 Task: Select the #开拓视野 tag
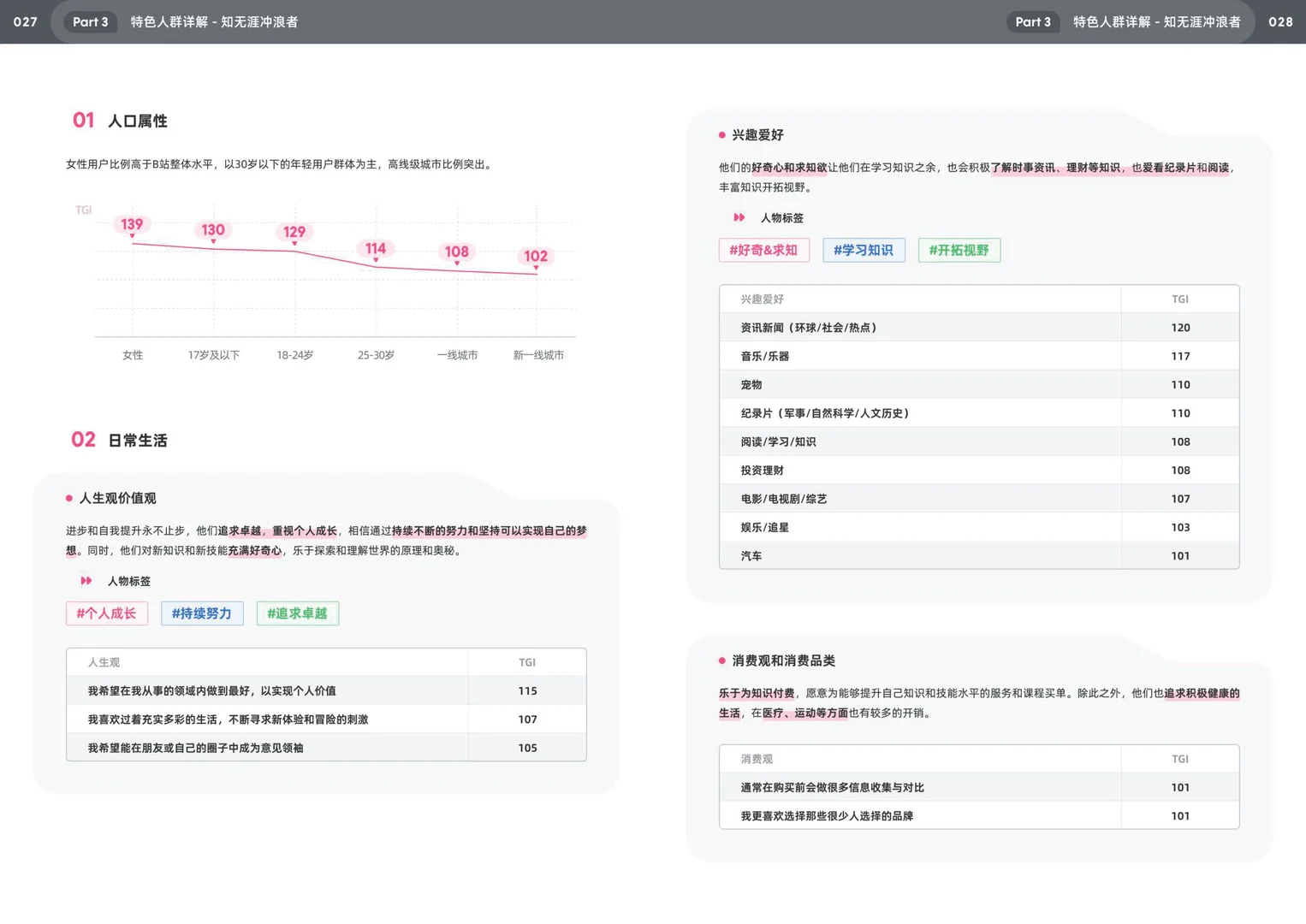[959, 251]
